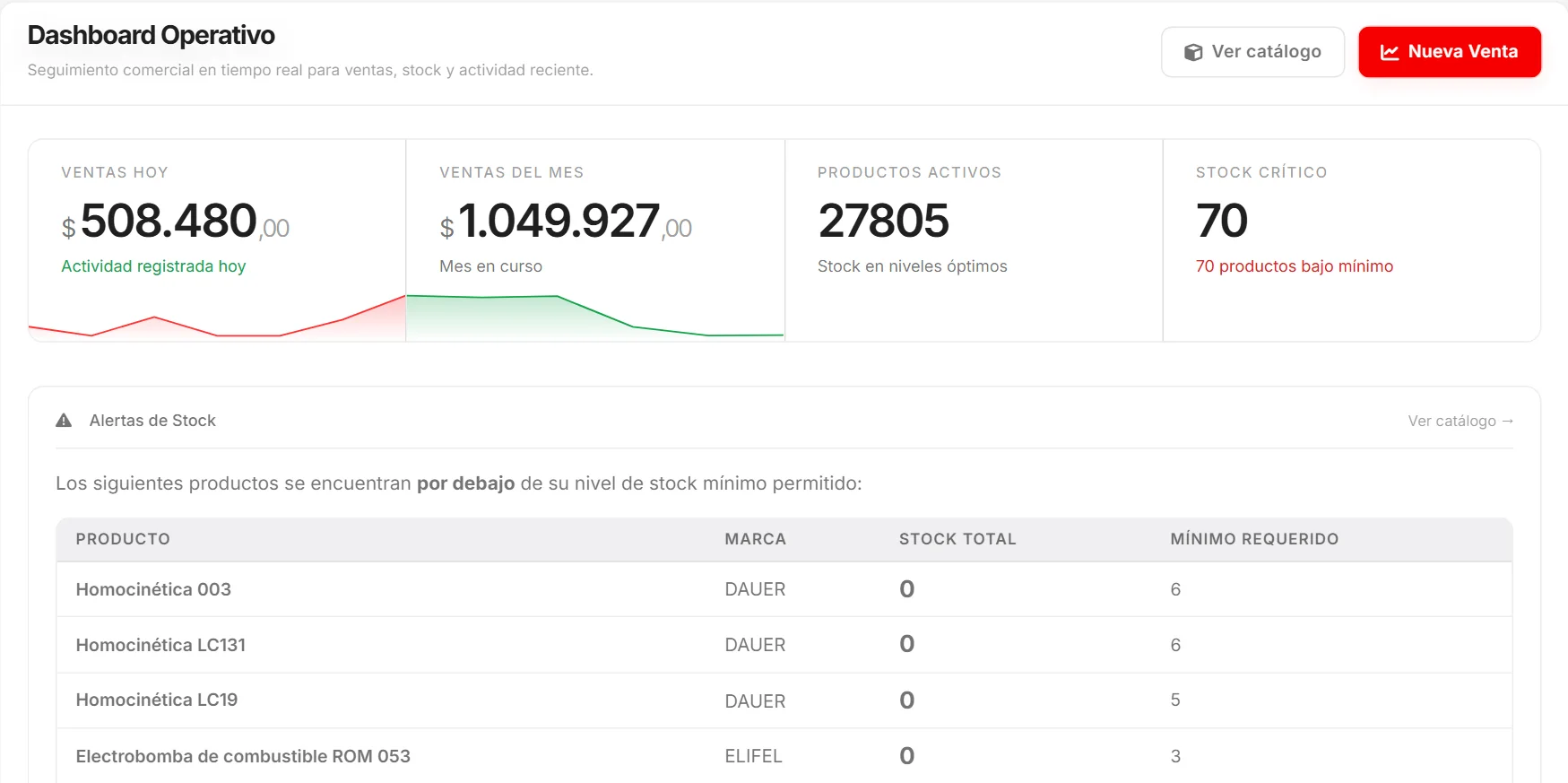
Task: Select the Homocinética 003 product row
Action: point(784,589)
